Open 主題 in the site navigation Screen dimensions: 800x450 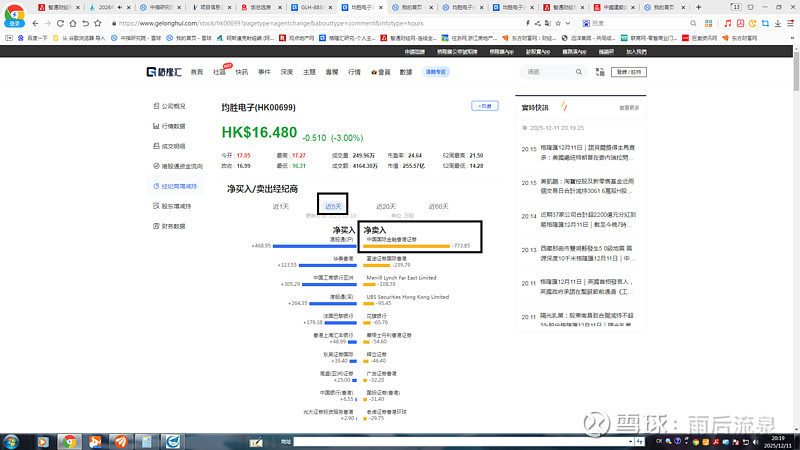(309, 72)
